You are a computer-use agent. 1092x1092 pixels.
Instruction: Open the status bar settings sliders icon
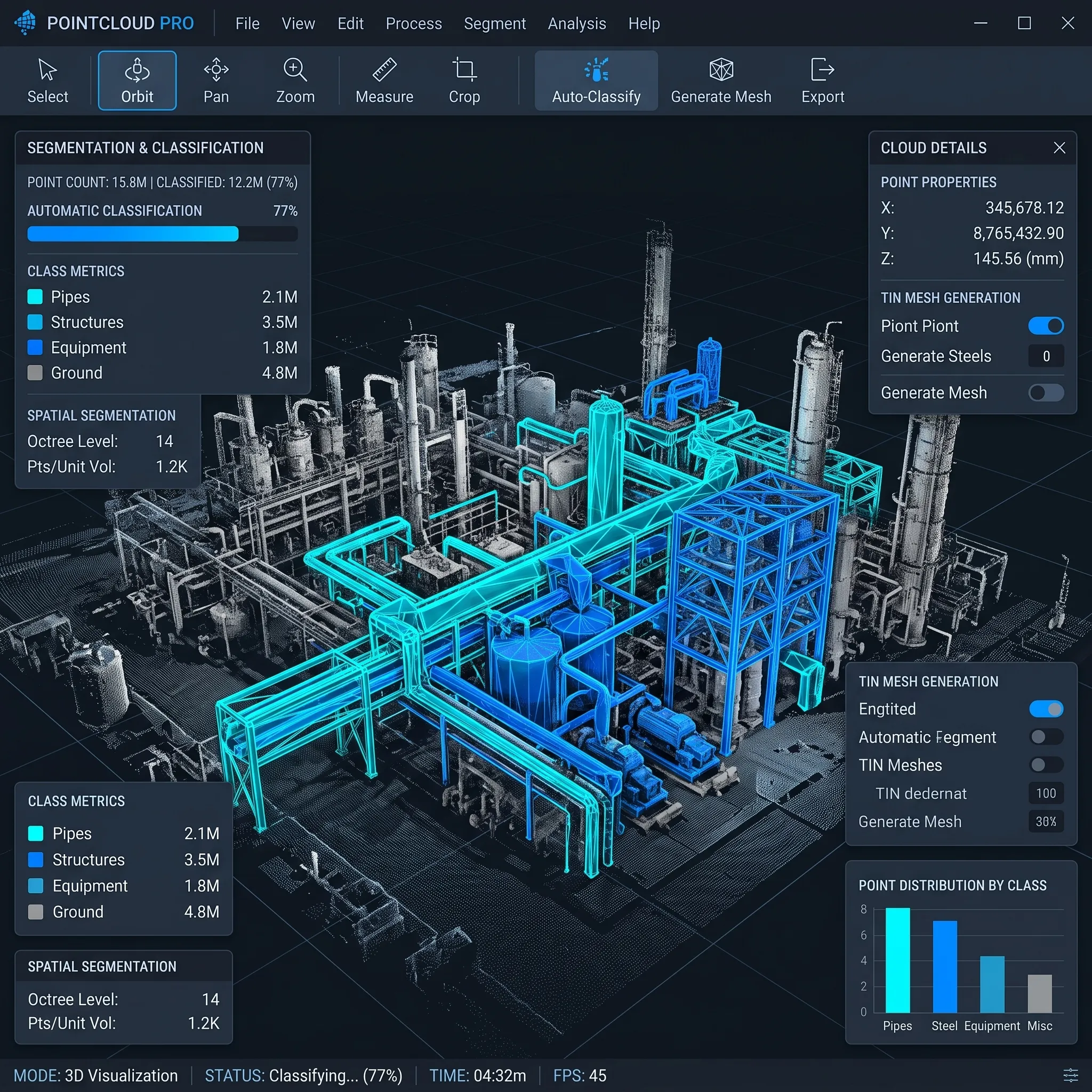(x=1070, y=1074)
